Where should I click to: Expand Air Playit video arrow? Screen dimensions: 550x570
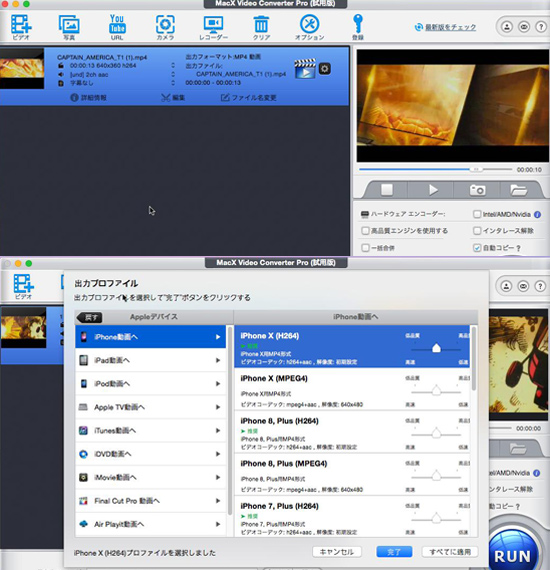(218, 524)
